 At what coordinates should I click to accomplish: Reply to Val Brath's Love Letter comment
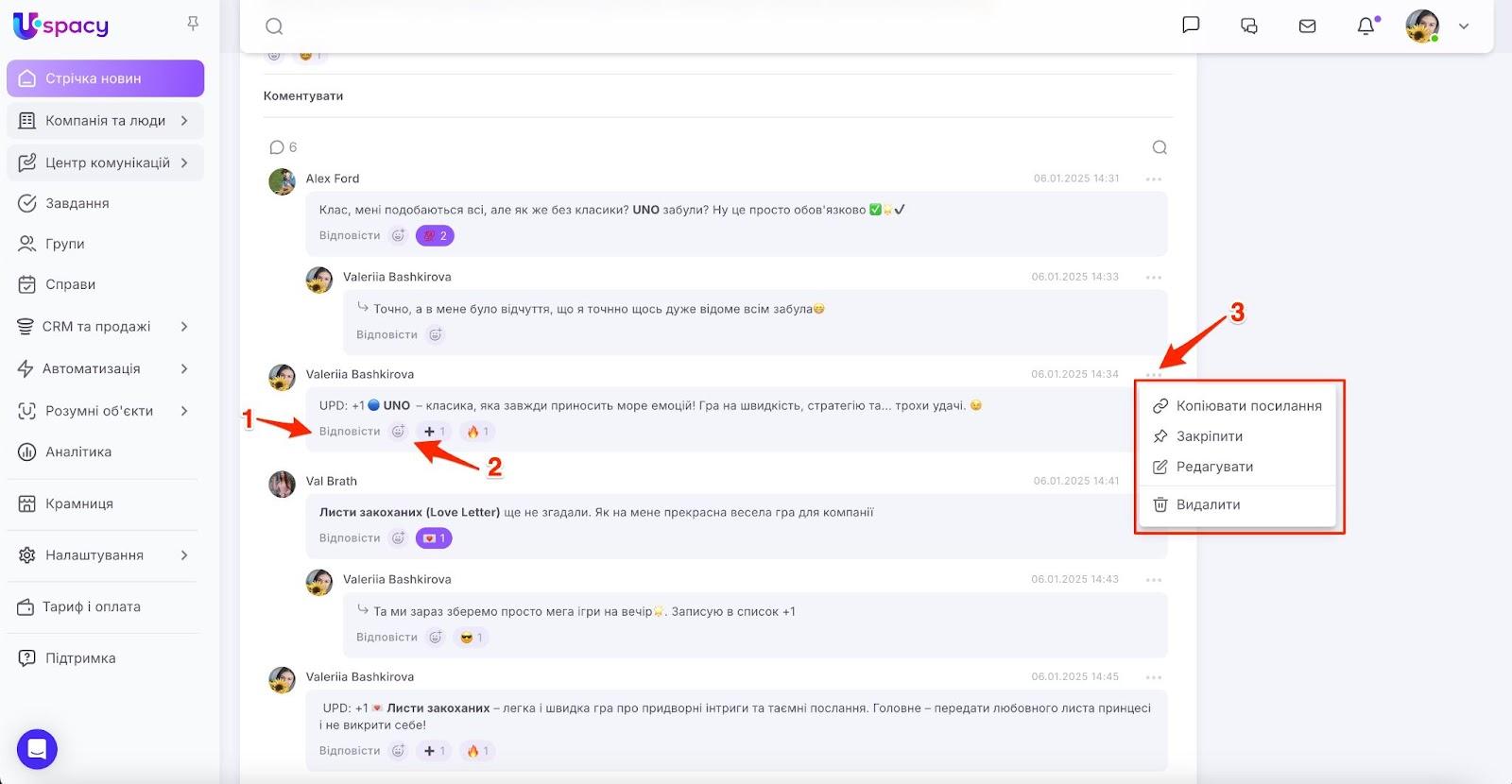coord(350,538)
